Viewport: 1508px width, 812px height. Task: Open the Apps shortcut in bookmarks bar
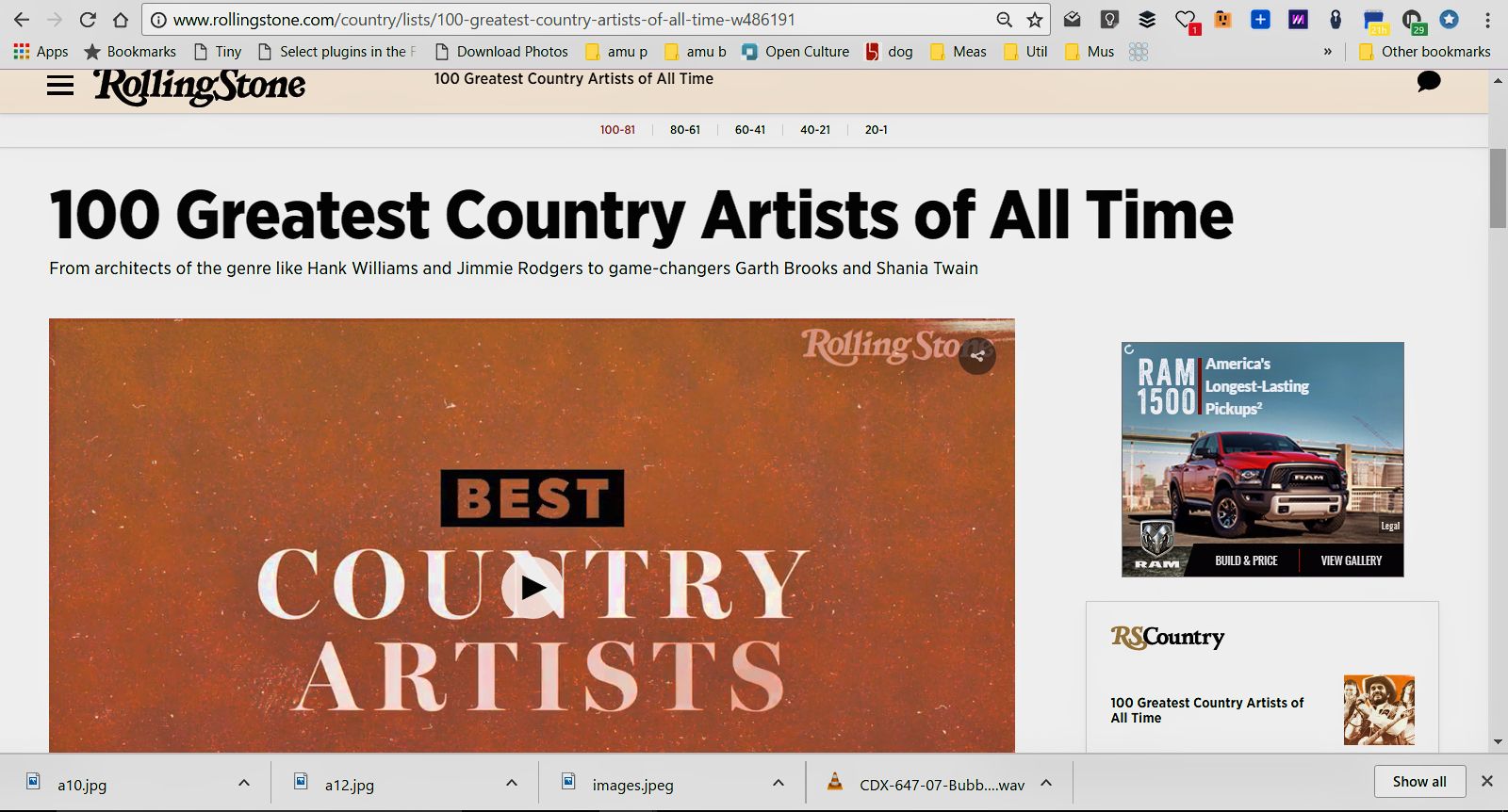point(41,52)
